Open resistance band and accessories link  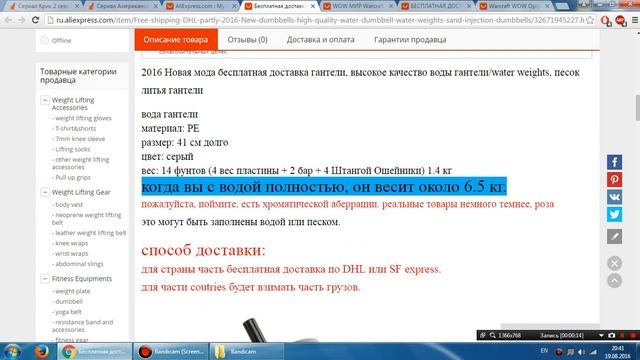(82, 326)
